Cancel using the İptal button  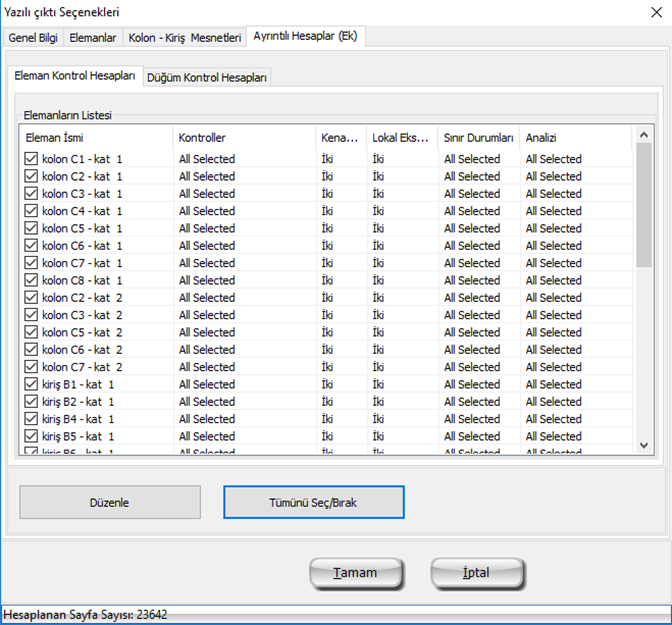point(477,573)
